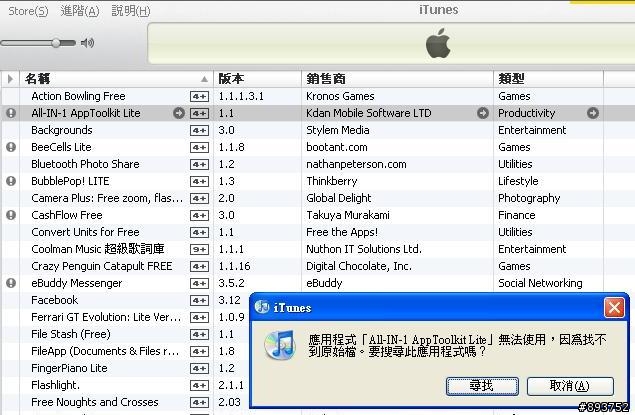Select the Facebook app row
635x415 pixels.
tap(126, 300)
